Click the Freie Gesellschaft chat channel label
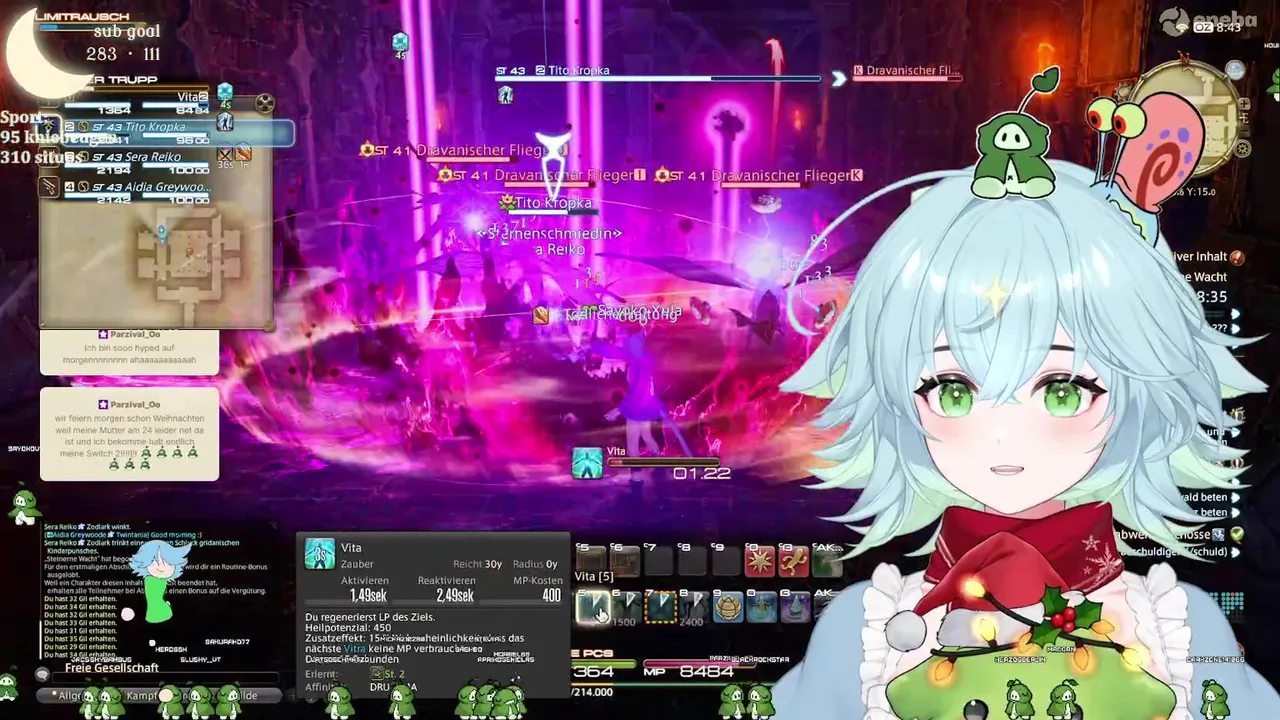The height and width of the screenshot is (720, 1280). point(112,668)
